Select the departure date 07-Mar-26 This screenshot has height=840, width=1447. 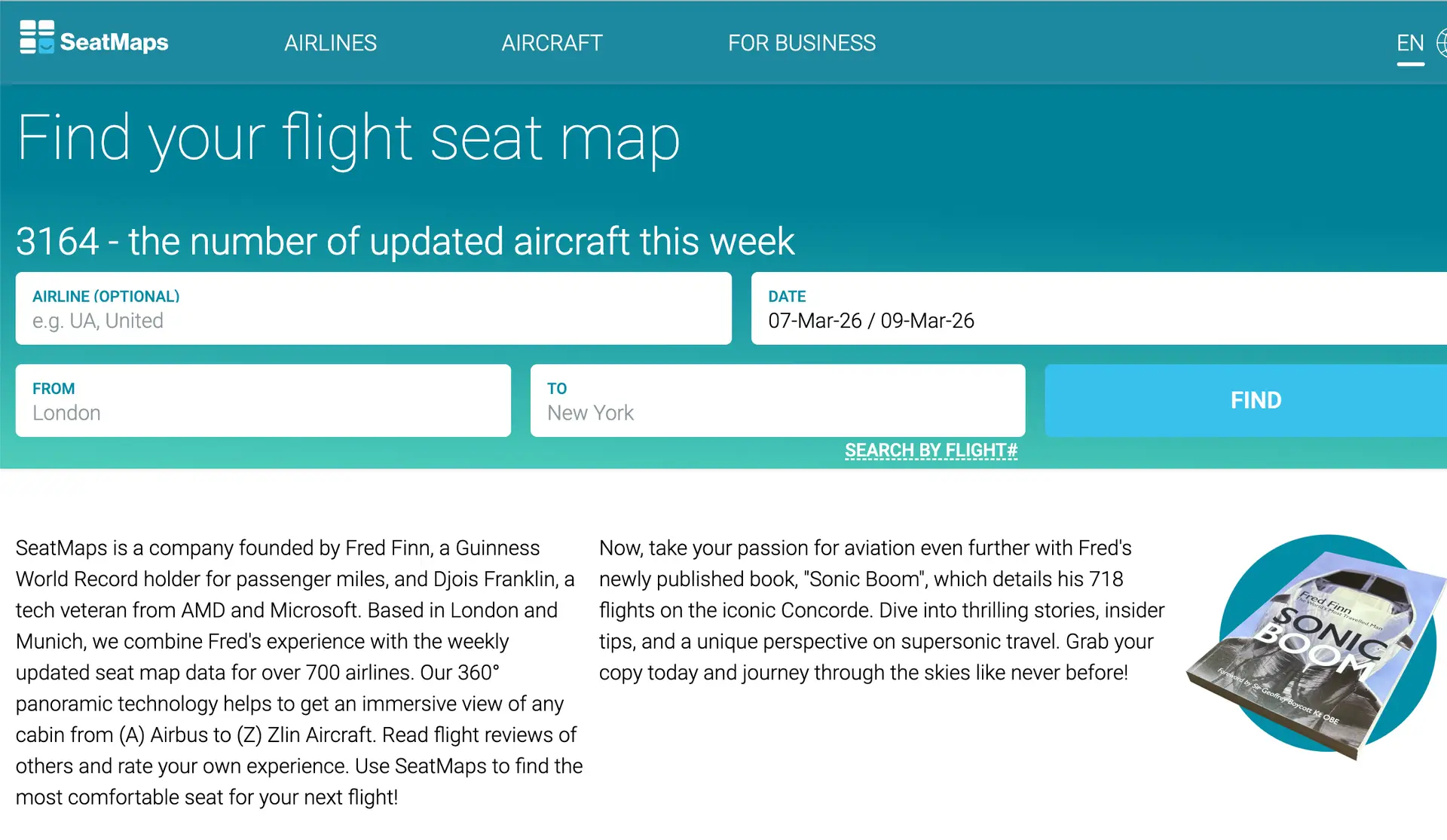(815, 320)
